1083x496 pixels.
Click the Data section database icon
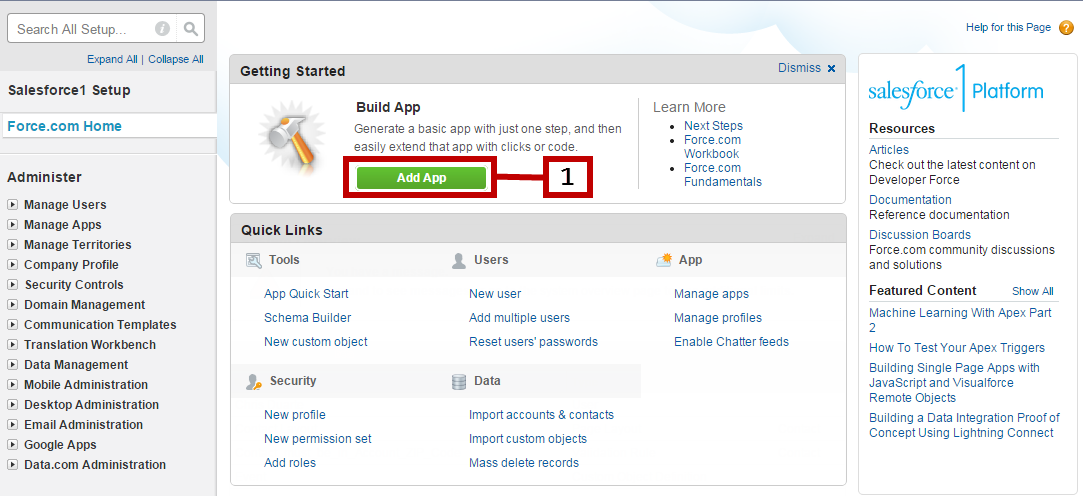coord(459,381)
